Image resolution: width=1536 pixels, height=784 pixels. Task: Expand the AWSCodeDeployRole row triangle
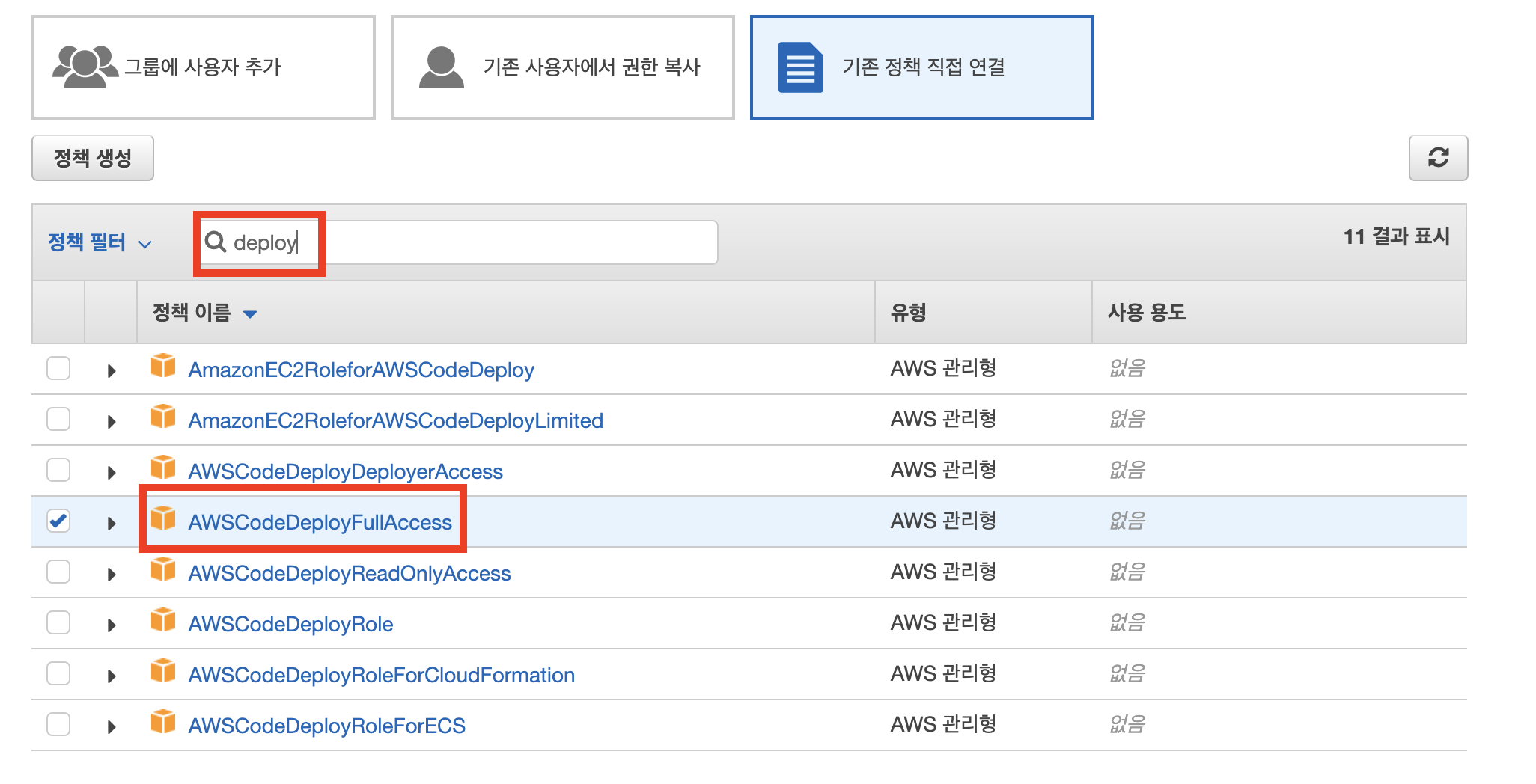112,625
